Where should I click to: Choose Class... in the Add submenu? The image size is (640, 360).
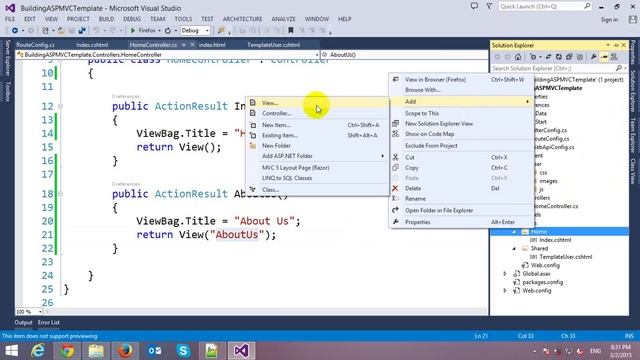317,189
